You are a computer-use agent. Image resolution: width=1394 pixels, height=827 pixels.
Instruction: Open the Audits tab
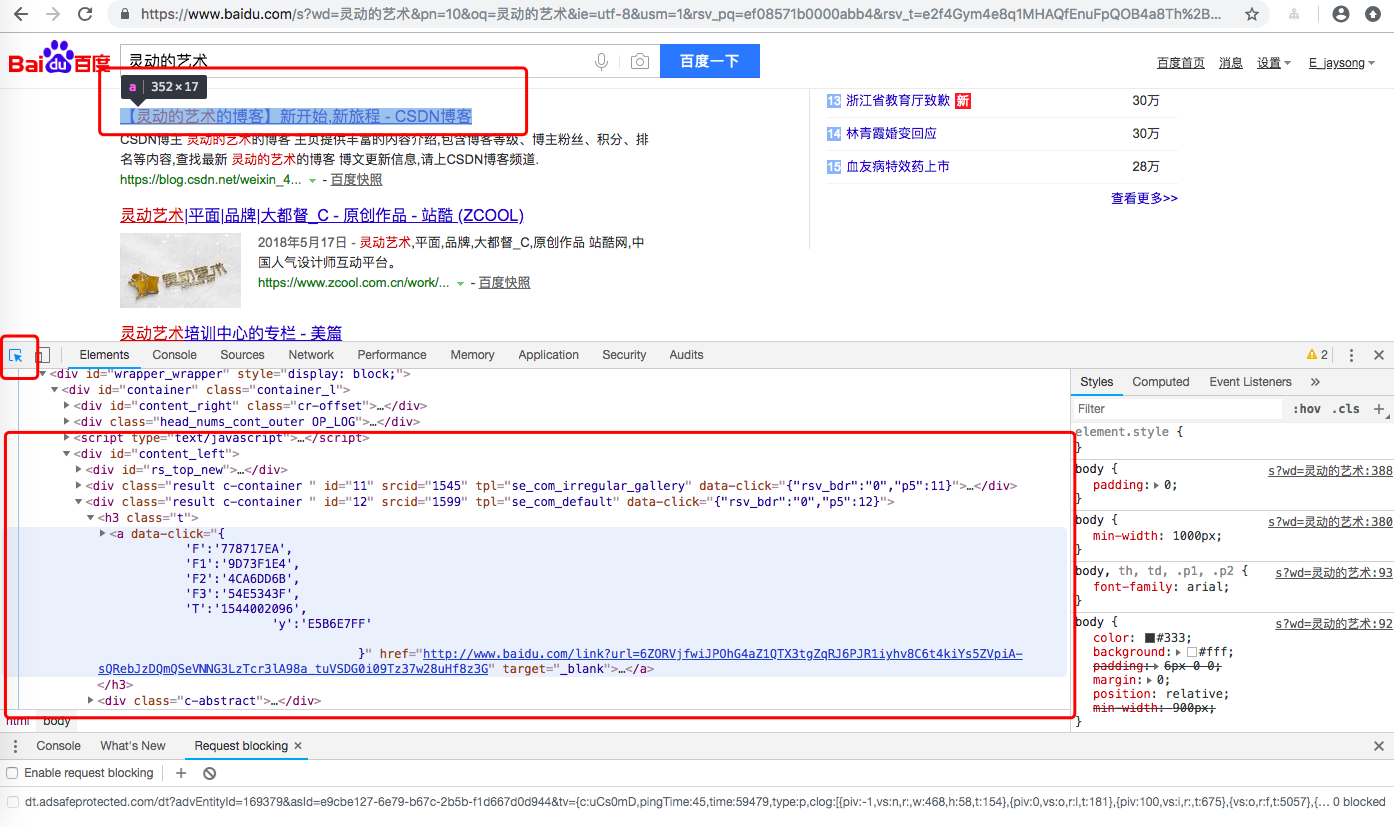(686, 355)
